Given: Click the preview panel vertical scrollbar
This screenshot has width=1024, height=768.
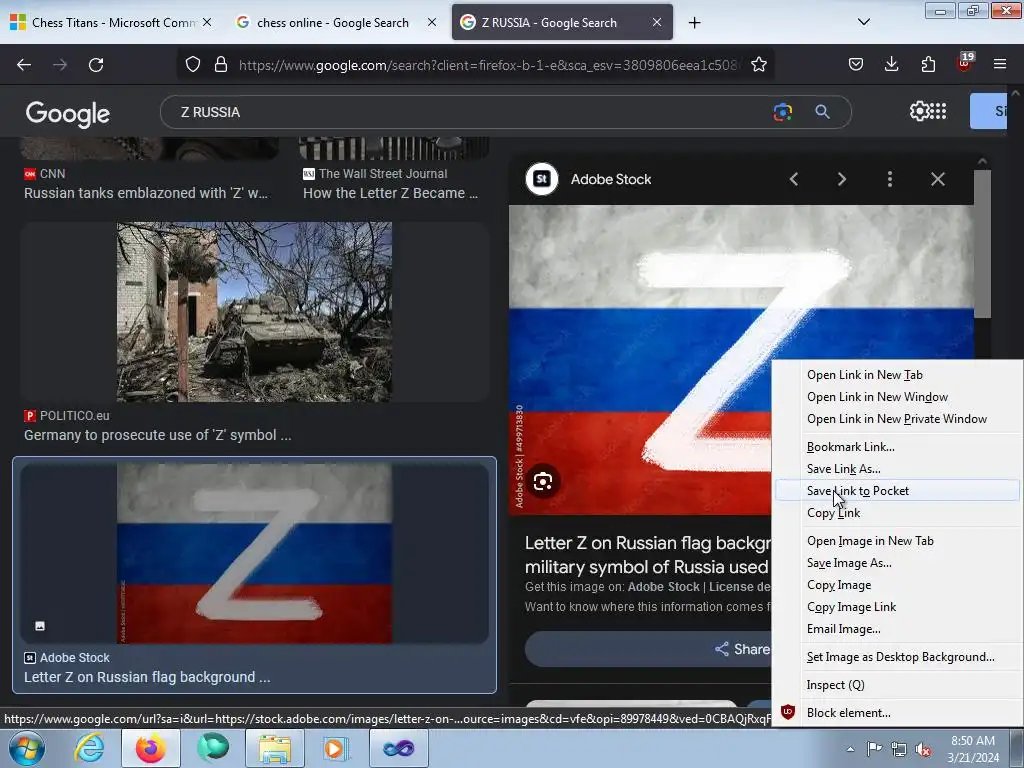Looking at the screenshot, I should click(982, 244).
